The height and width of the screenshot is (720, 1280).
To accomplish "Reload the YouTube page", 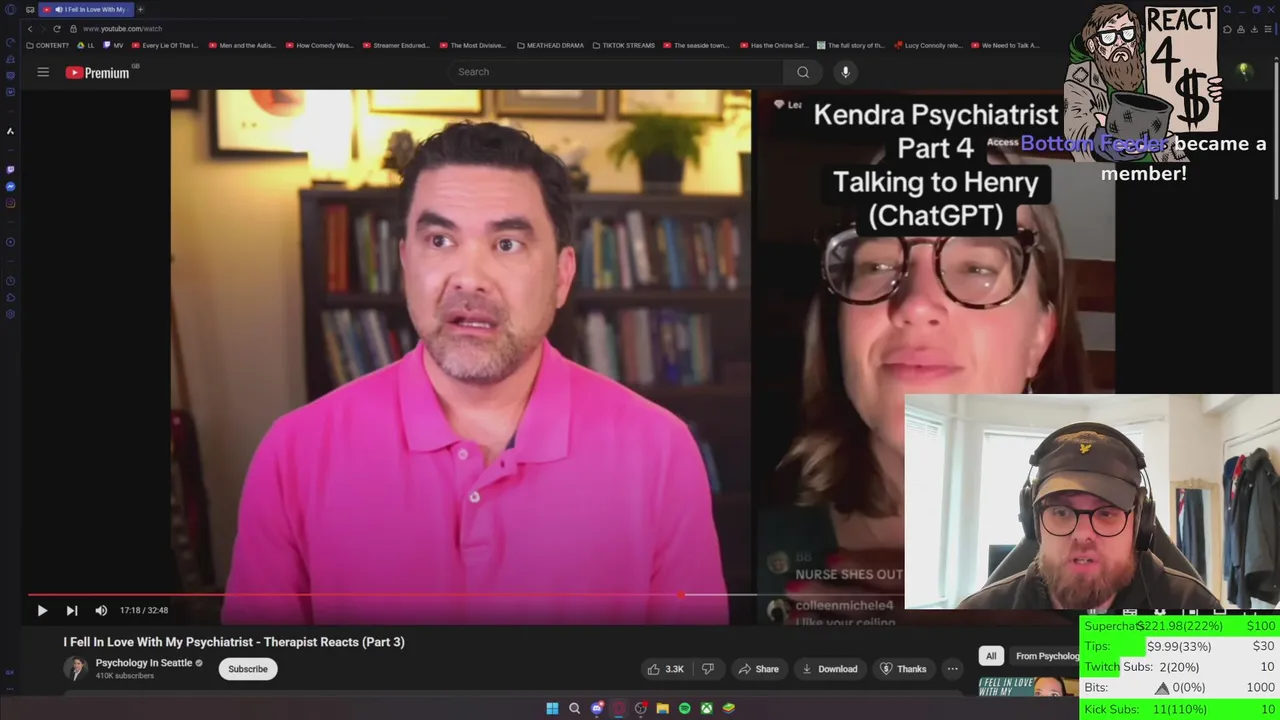I will pos(56,29).
